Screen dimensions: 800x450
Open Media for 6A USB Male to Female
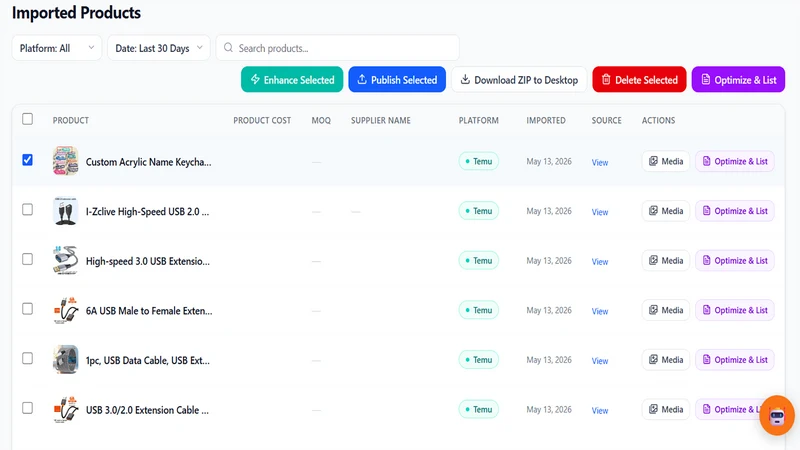pos(666,310)
